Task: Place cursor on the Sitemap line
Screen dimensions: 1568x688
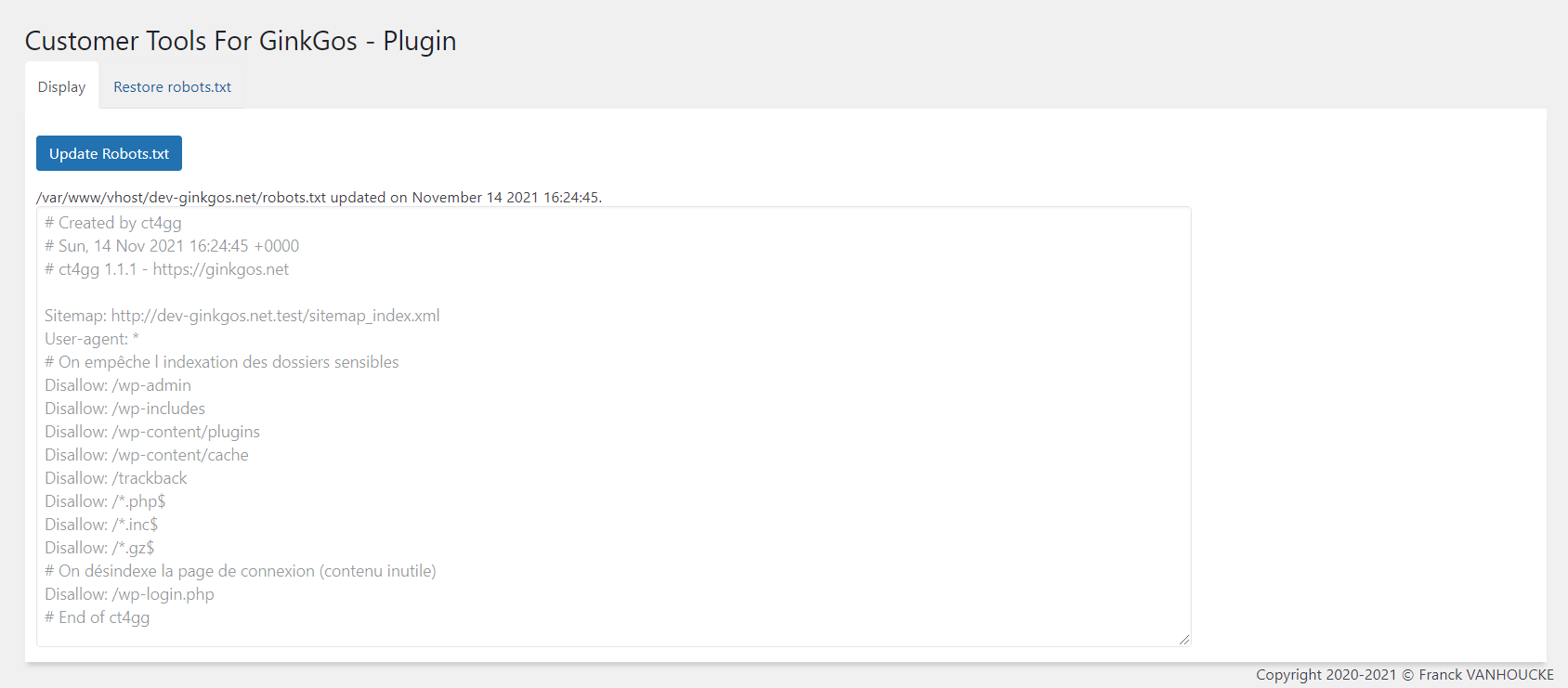Action: [242, 316]
